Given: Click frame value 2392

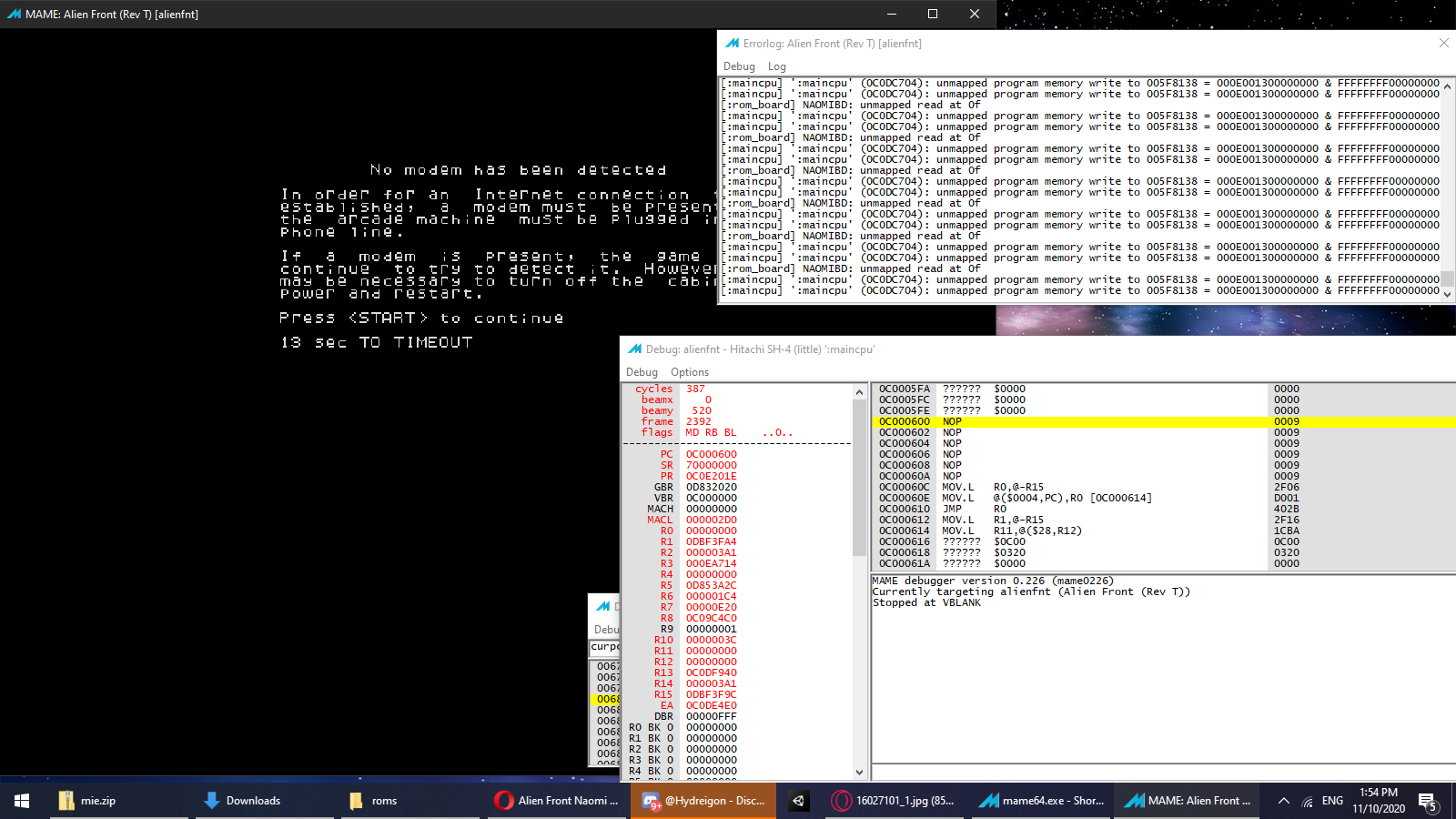Looking at the screenshot, I should [699, 421].
